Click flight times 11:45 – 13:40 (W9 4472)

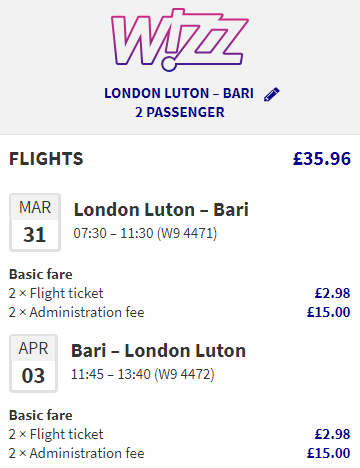pos(143,374)
